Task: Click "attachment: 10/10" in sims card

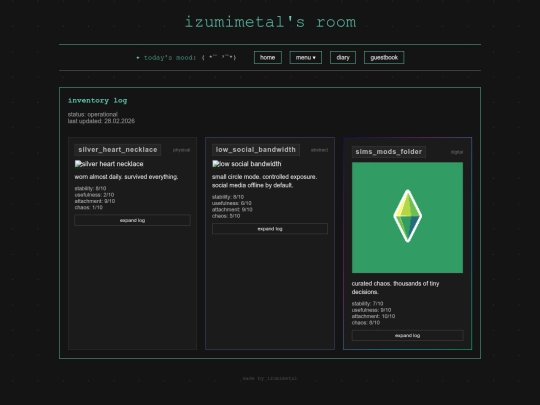Action: point(373,316)
